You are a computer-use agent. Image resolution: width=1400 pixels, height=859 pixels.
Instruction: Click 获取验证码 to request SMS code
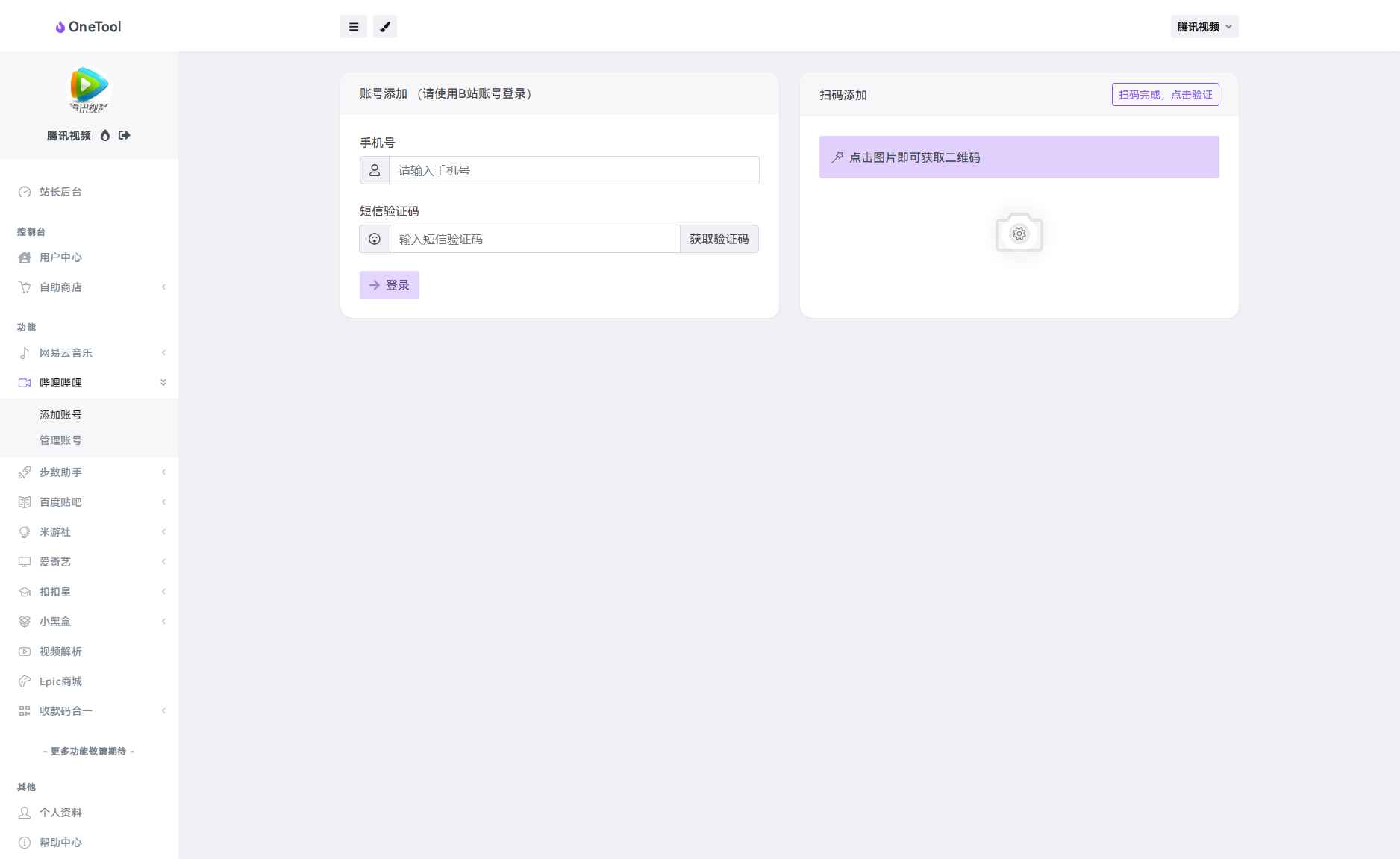(719, 239)
